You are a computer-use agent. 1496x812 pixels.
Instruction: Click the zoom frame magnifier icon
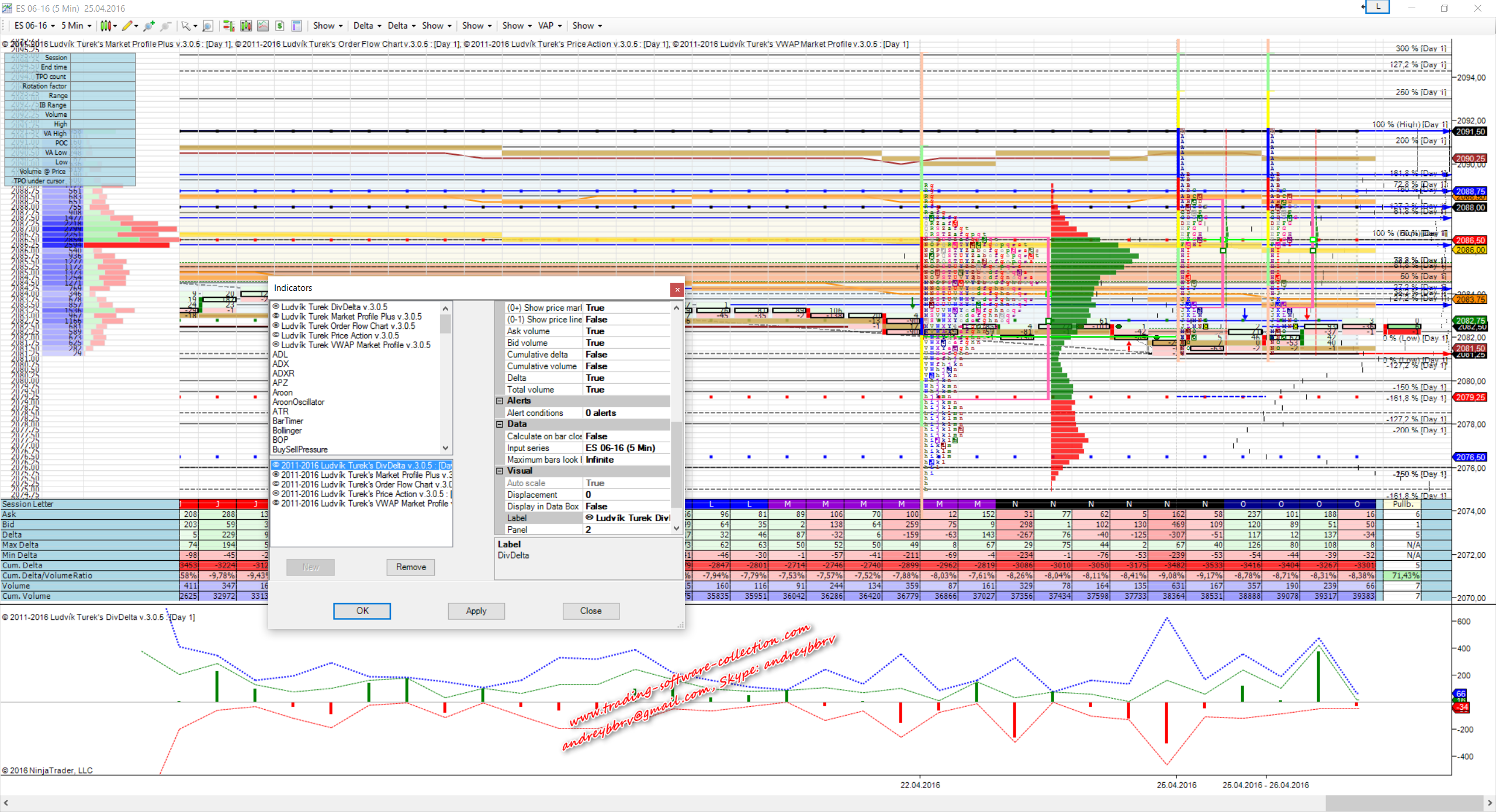click(207, 26)
